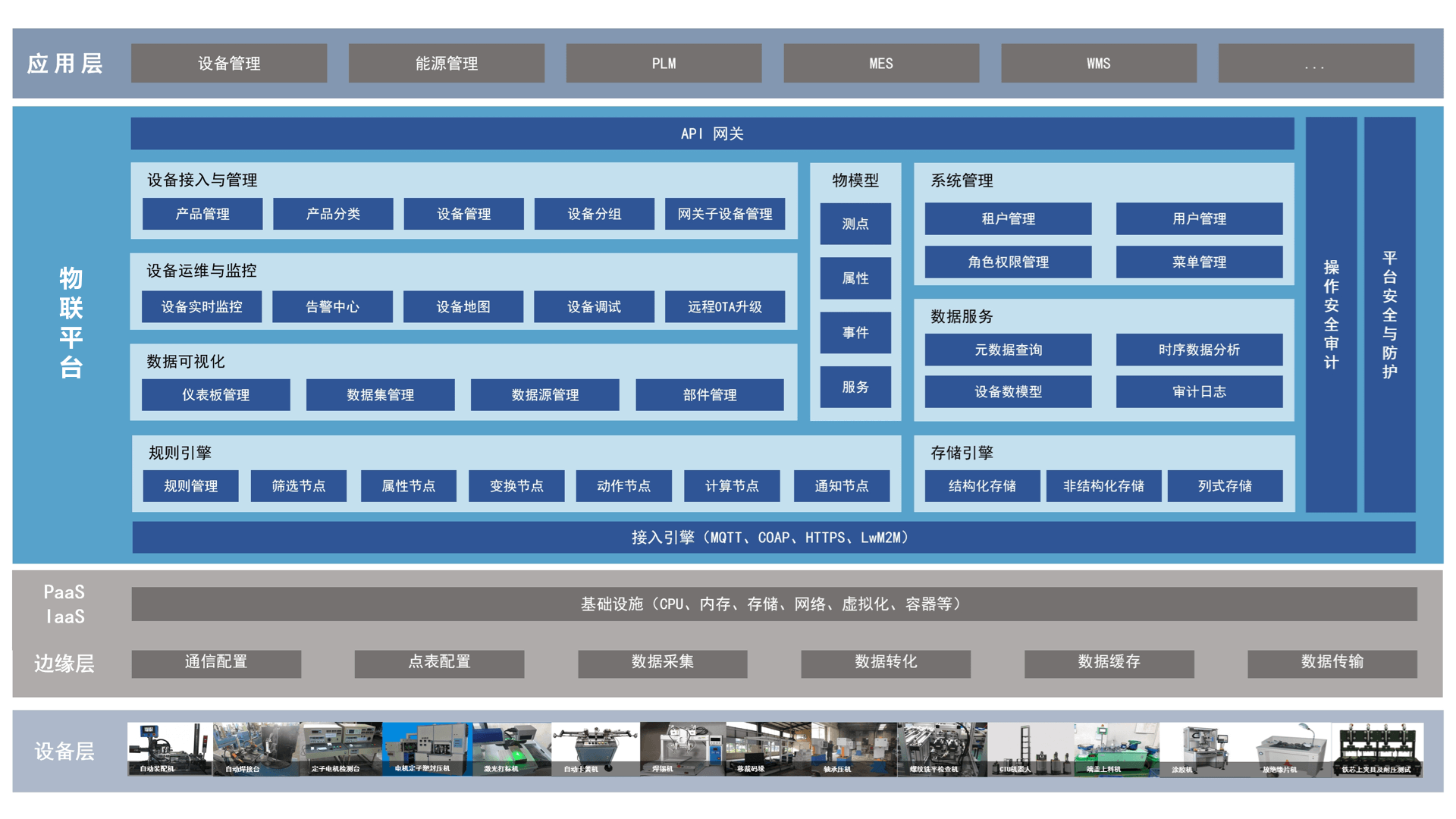Image resolution: width=1456 pixels, height=819 pixels.
Task: Select the 自动卡簧机 thumbnail
Action: (x=596, y=748)
